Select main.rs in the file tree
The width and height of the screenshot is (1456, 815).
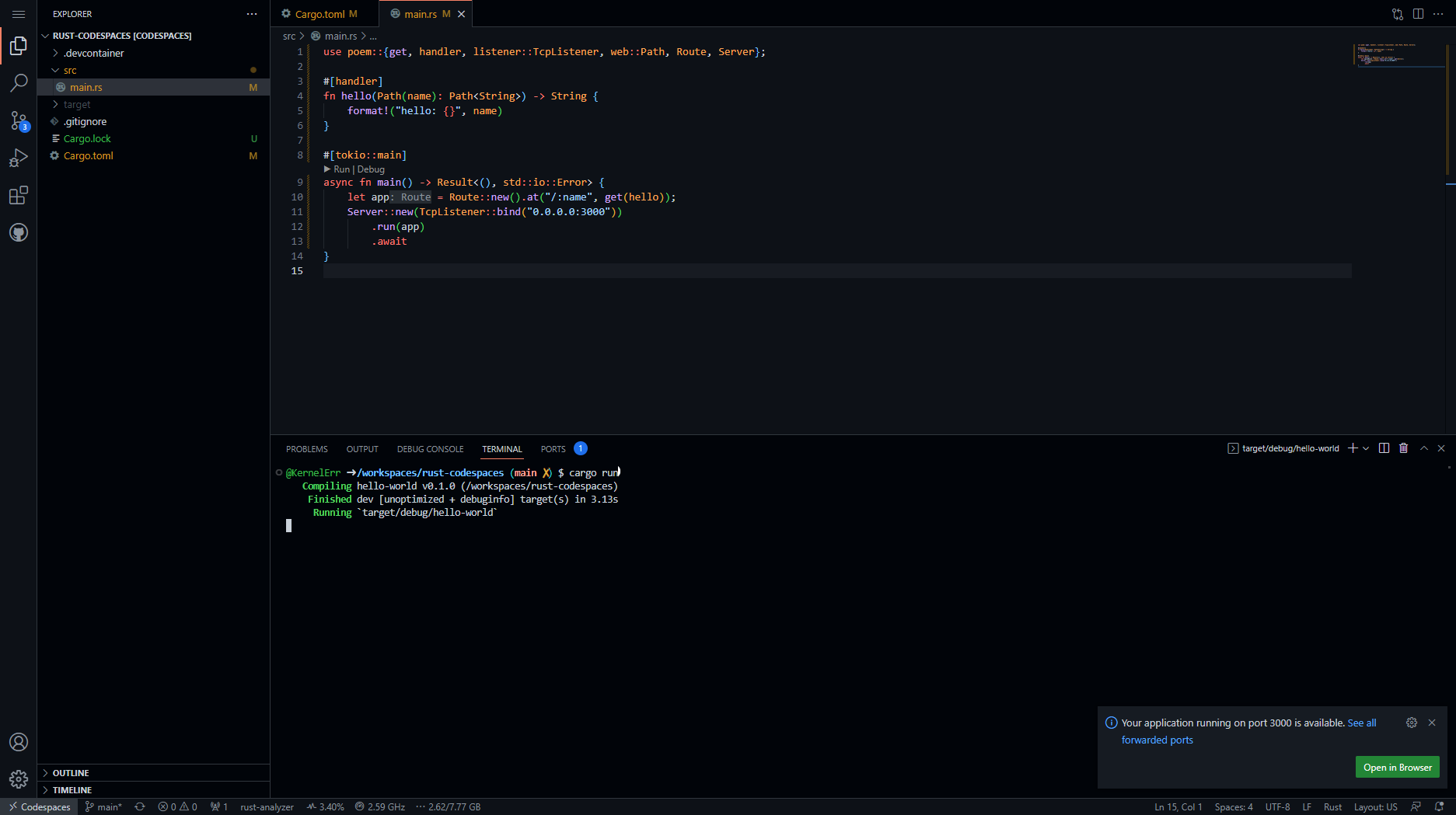153,87
